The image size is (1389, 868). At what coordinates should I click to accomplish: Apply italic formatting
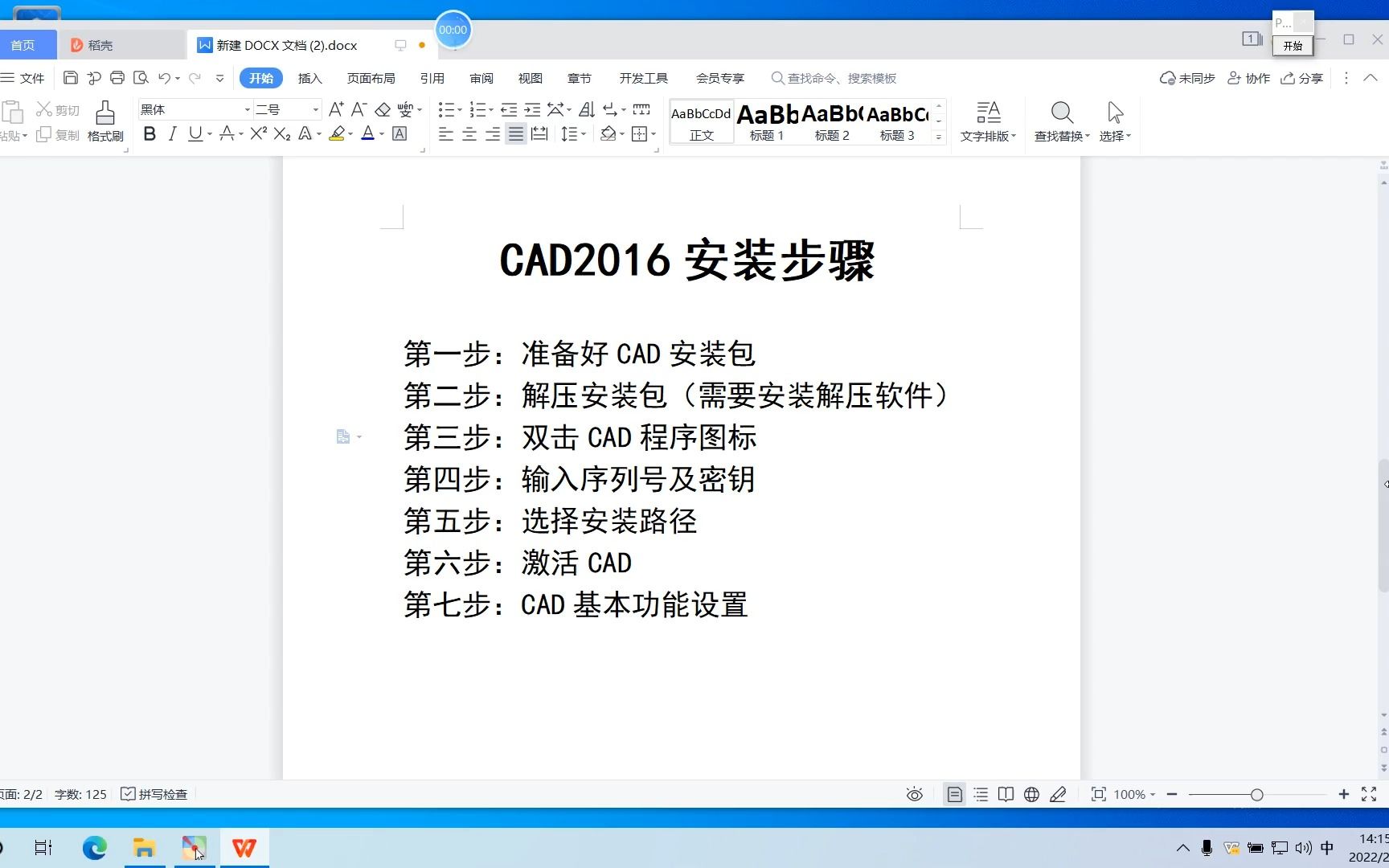pyautogui.click(x=172, y=134)
